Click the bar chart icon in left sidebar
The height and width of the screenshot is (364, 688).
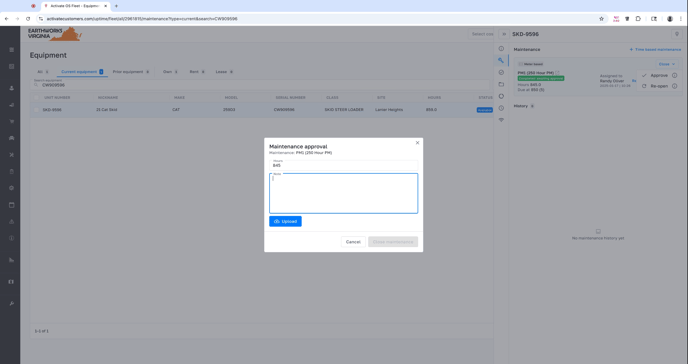[x=11, y=260]
